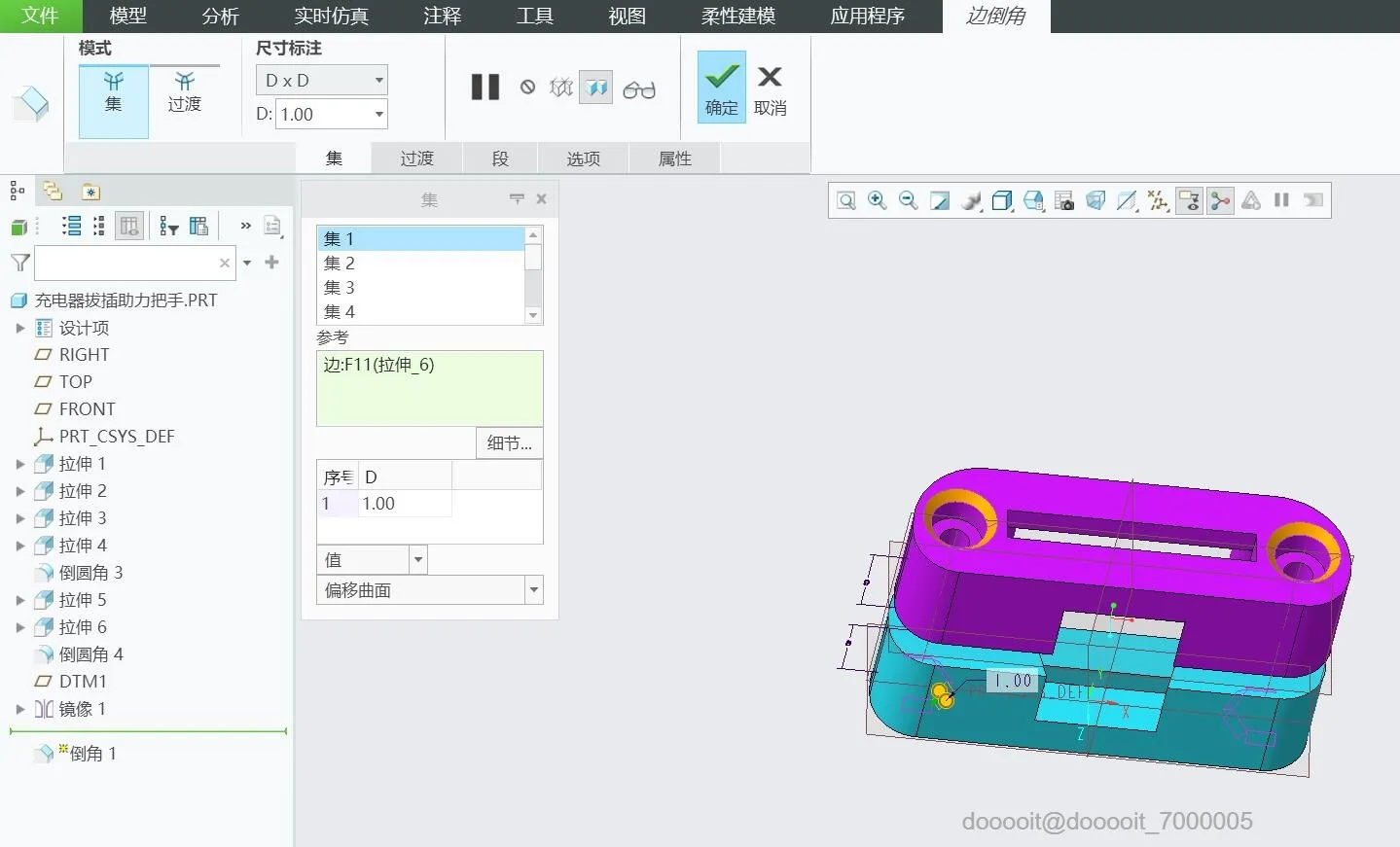This screenshot has width=1400, height=847.
Task: Open the folder browser tab icon
Action: 53,191
